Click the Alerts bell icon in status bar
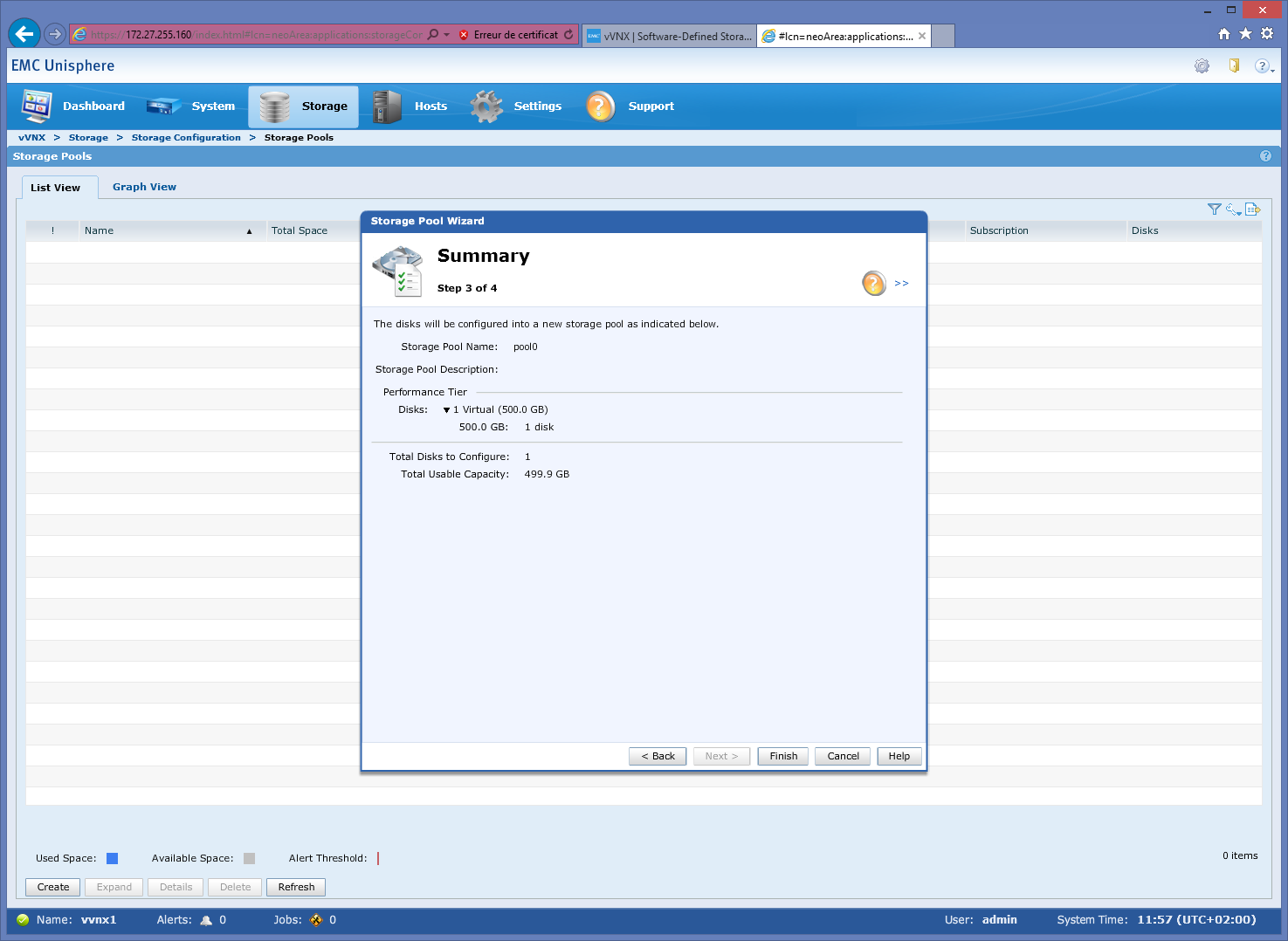 (x=206, y=920)
